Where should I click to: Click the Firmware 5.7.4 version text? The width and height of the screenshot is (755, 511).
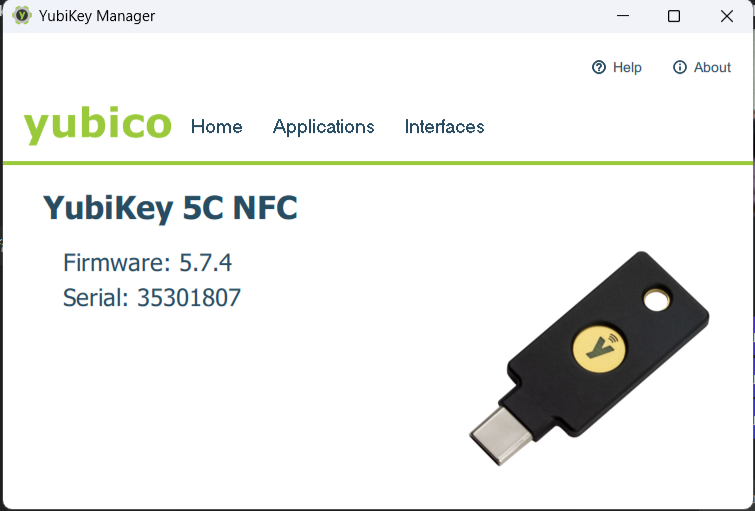tap(148, 263)
